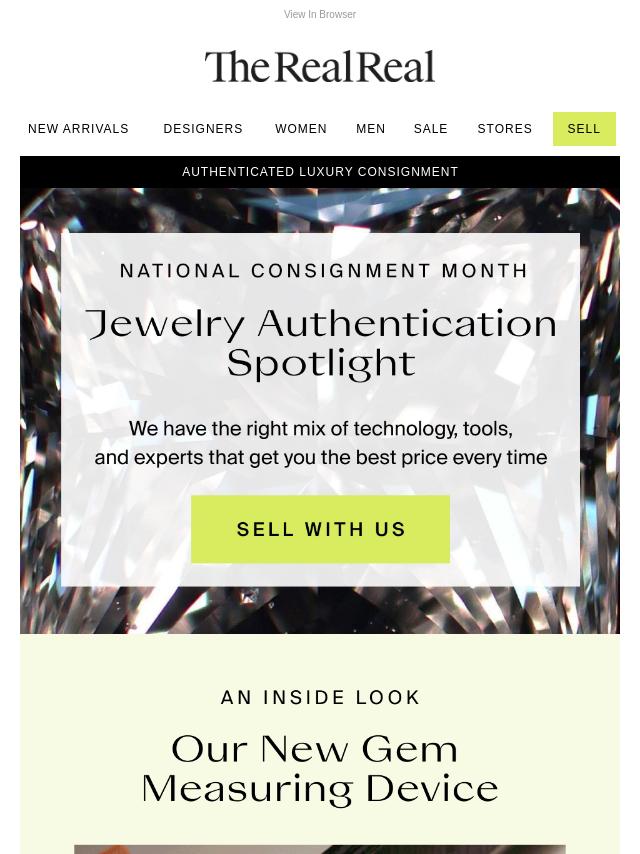The height and width of the screenshot is (854, 640).
Task: Click the Authenticated Luxury Consignment banner
Action: point(320,172)
